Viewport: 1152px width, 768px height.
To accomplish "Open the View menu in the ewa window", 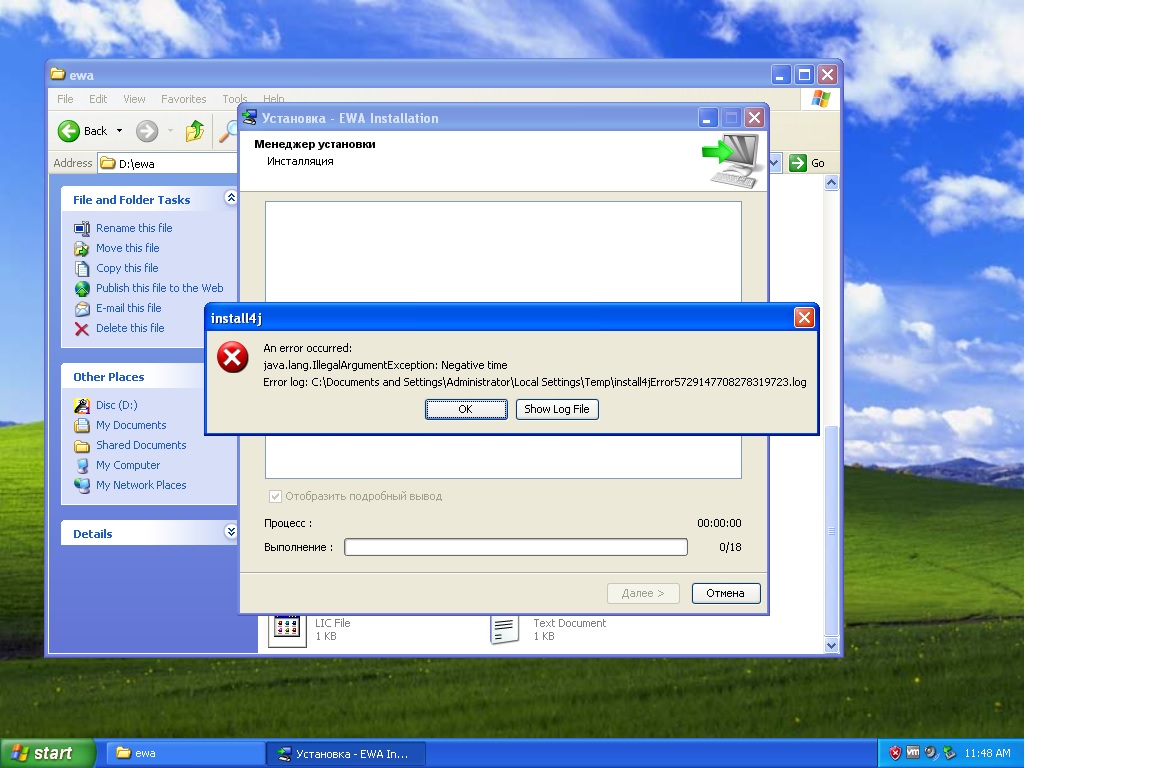I will click(x=134, y=99).
